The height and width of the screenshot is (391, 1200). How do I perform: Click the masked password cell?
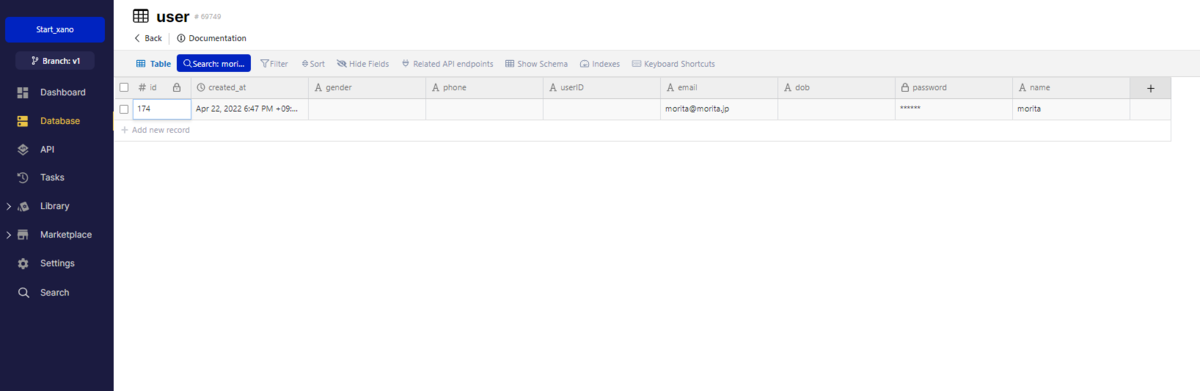point(954,109)
